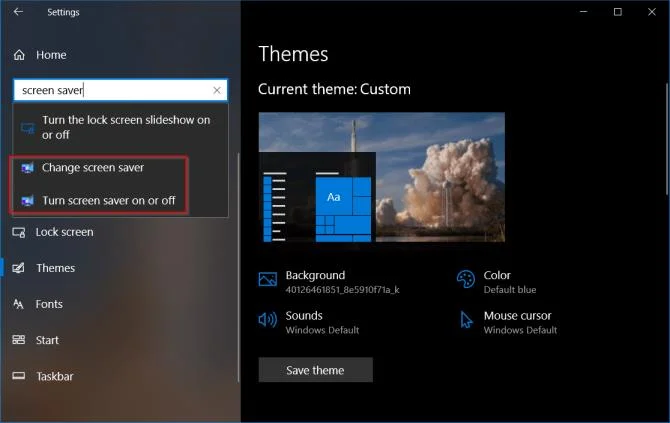Click the Fonts sidebar icon
The image size is (670, 423).
[18, 304]
